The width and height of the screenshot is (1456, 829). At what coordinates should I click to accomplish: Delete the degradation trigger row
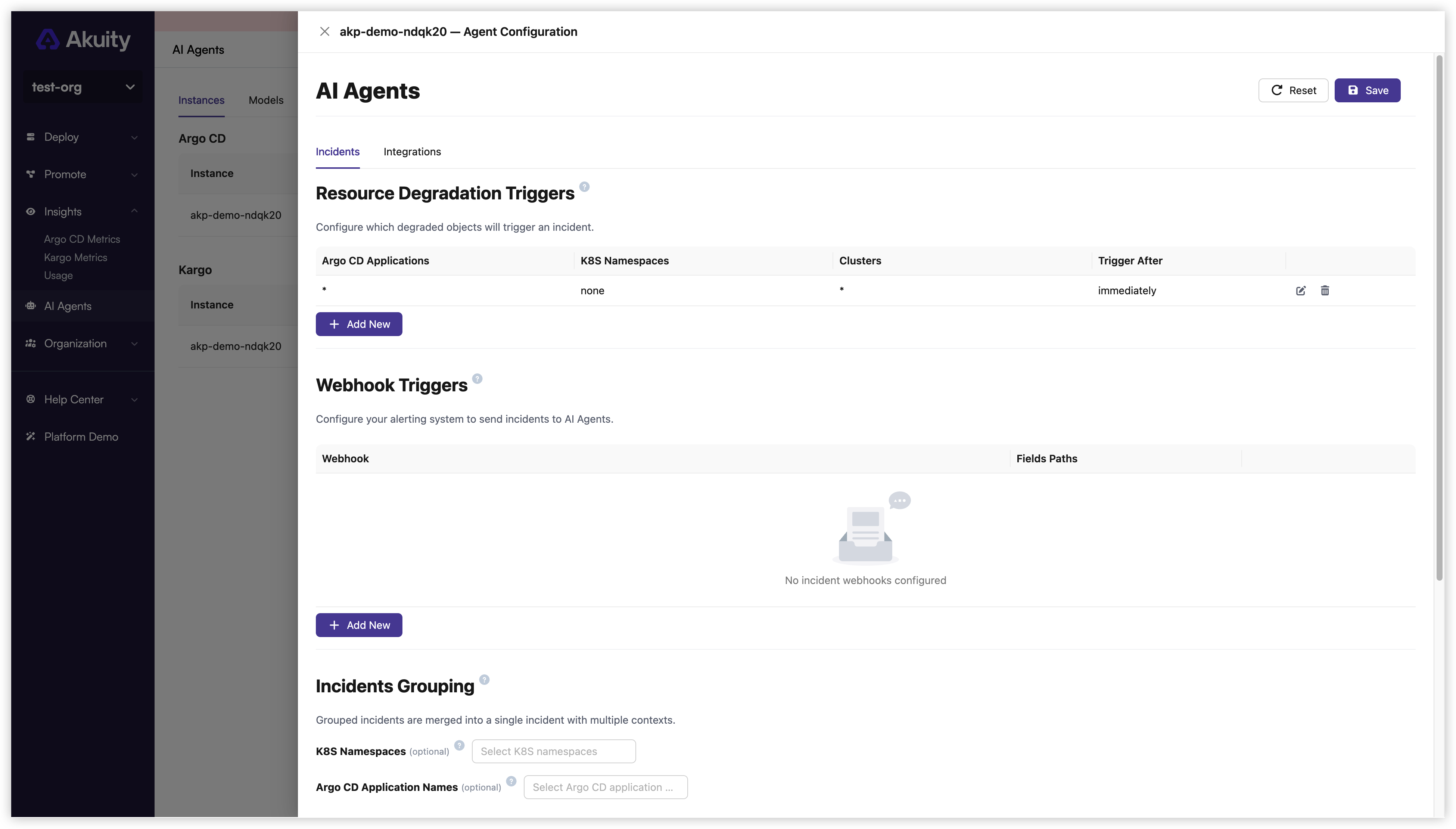coord(1325,291)
